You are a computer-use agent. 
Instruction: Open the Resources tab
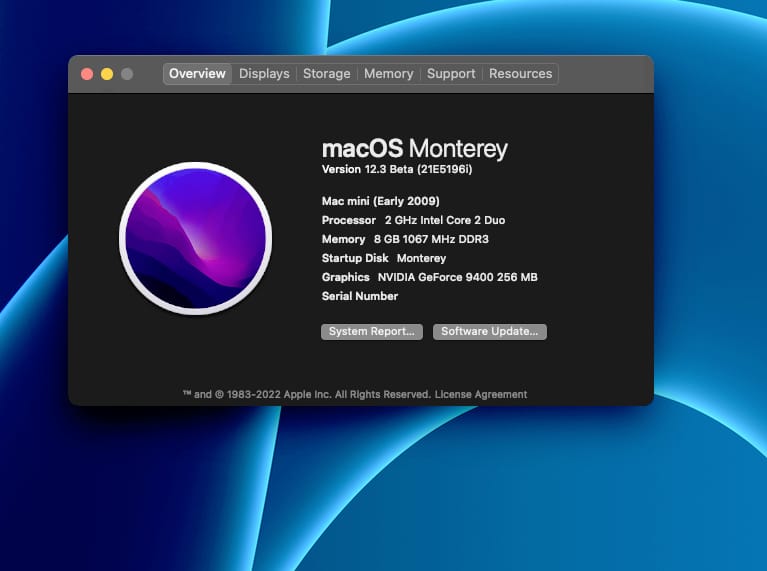[520, 74]
